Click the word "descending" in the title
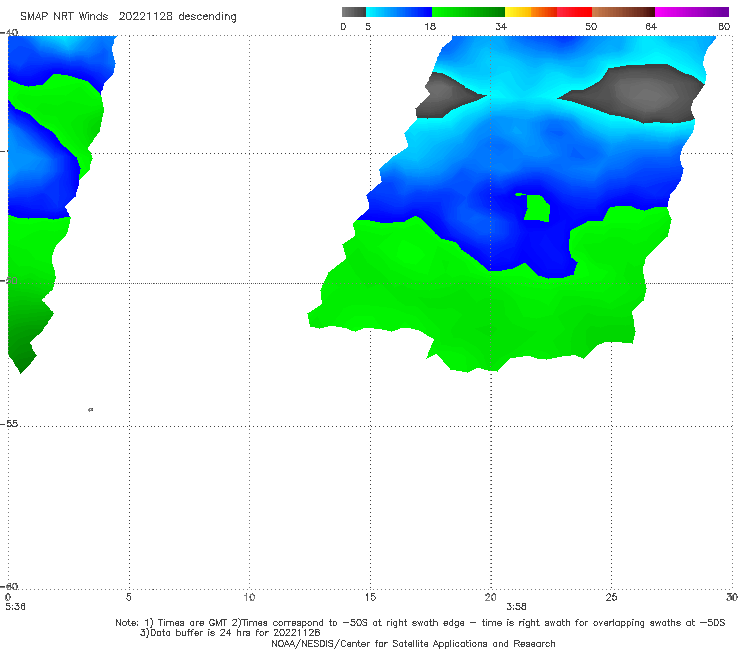 [207, 17]
